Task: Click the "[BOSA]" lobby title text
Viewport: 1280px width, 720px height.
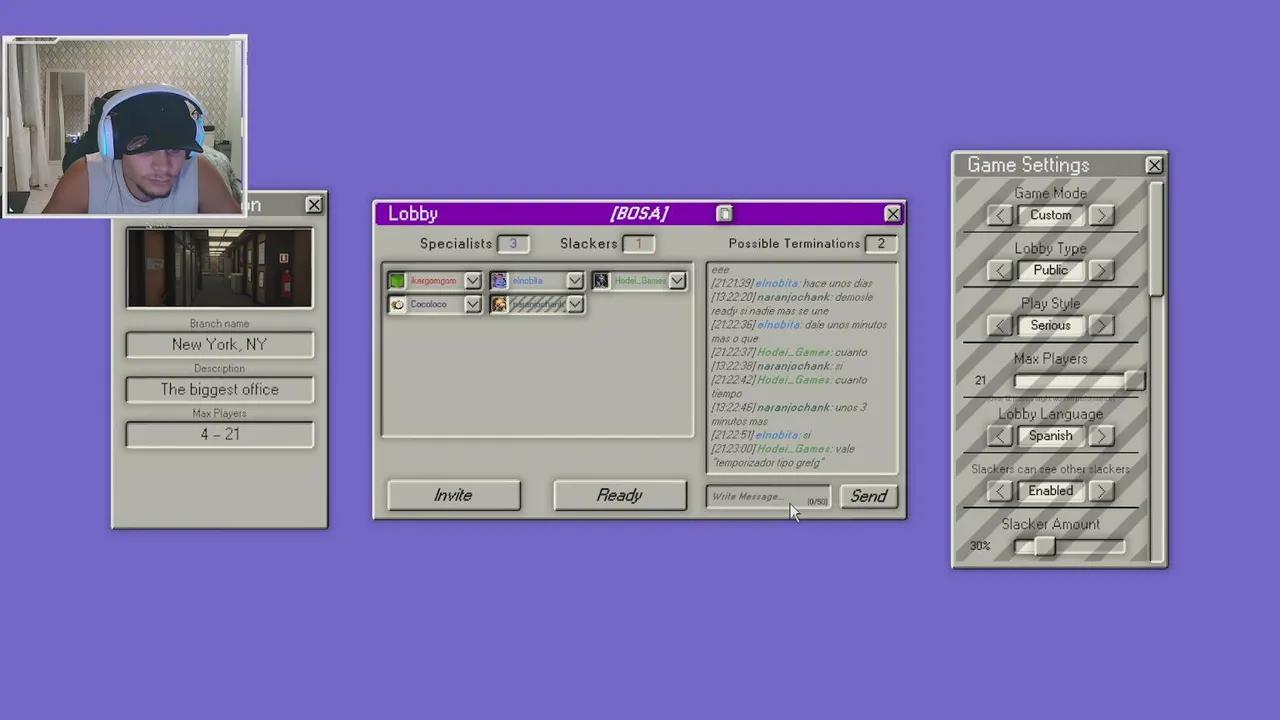Action: point(639,214)
